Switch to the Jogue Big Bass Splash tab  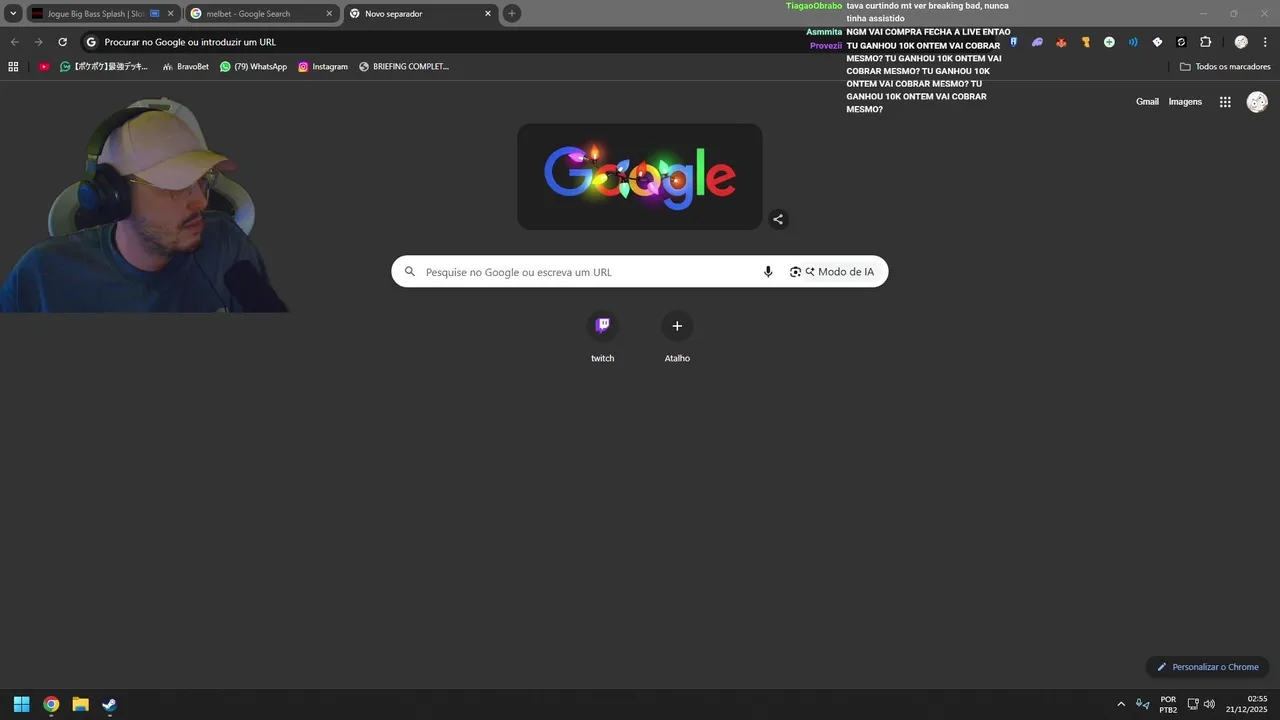tap(103, 14)
